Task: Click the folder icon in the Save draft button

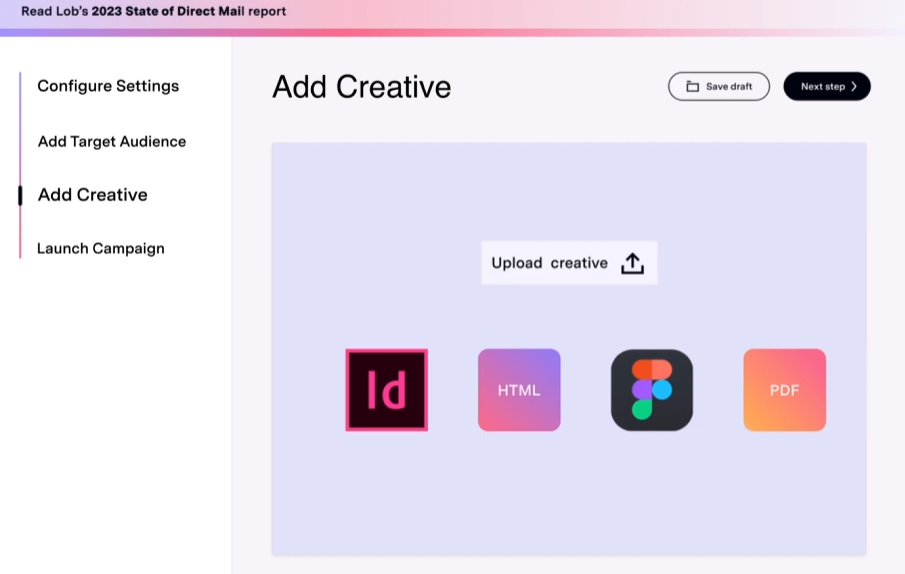Action: tap(692, 87)
